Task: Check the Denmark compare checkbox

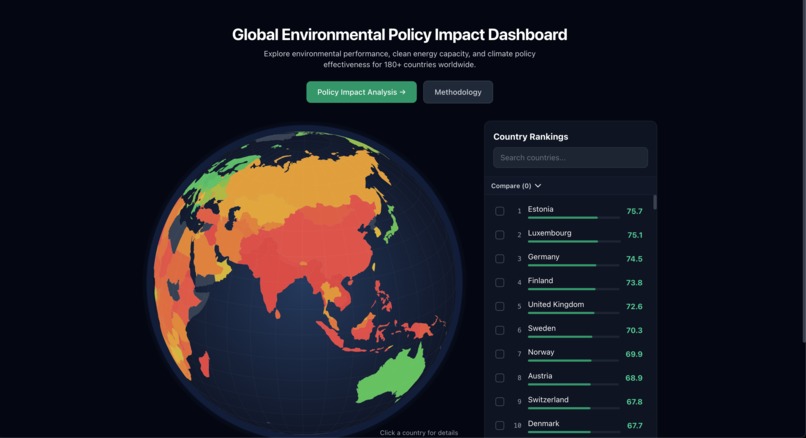Action: [500, 425]
